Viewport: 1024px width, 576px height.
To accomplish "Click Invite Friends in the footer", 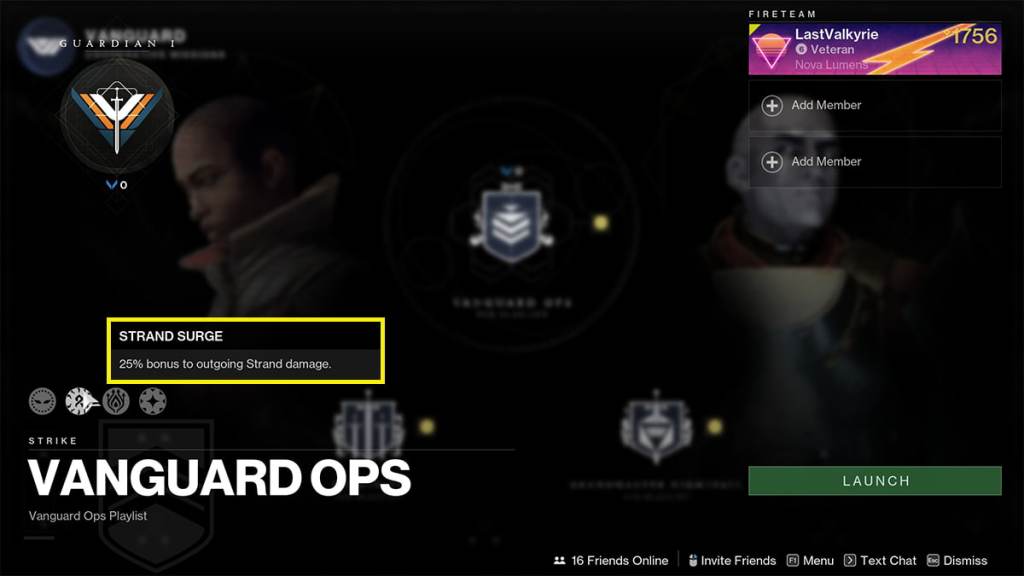I will (732, 560).
